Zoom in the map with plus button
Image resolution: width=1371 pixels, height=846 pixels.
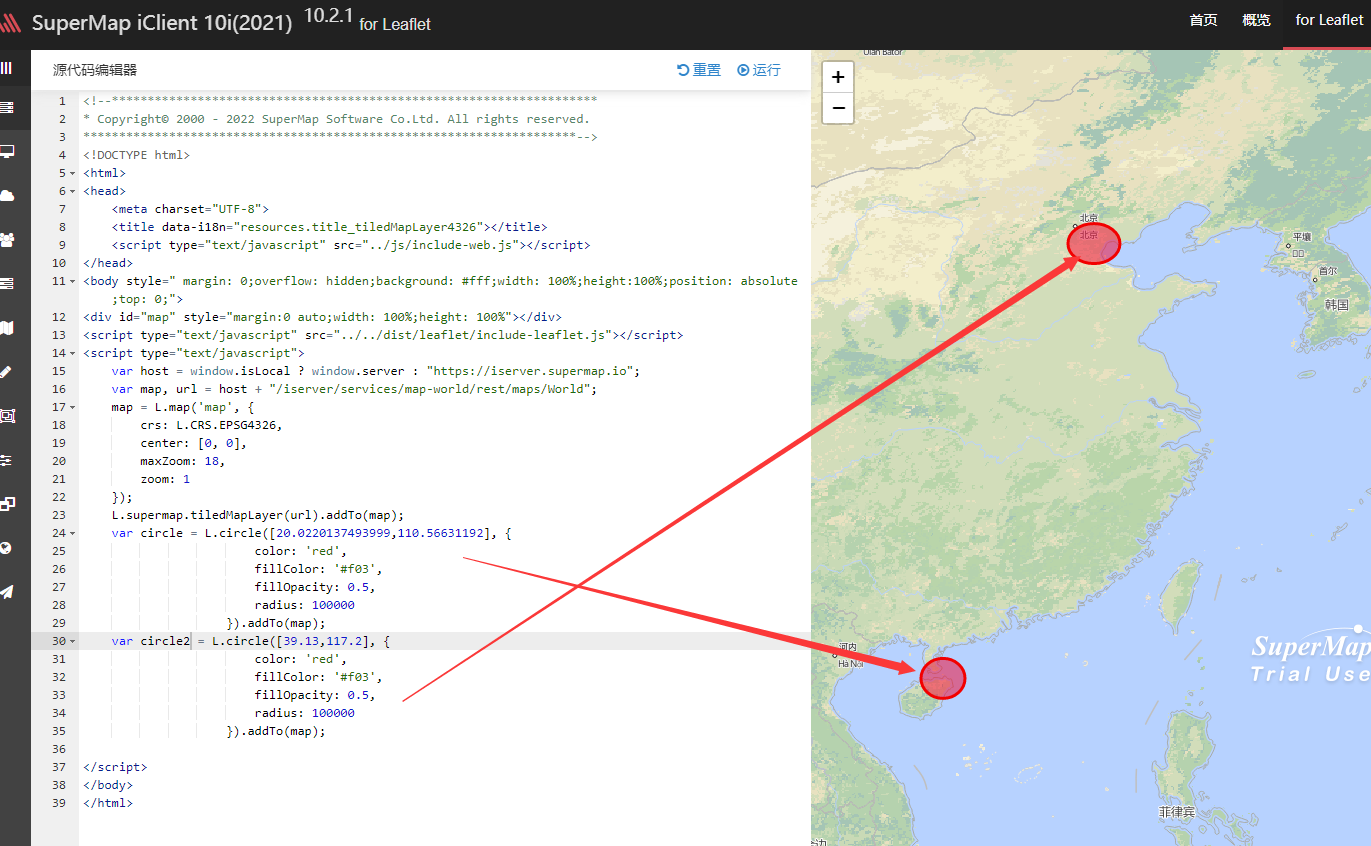[838, 77]
